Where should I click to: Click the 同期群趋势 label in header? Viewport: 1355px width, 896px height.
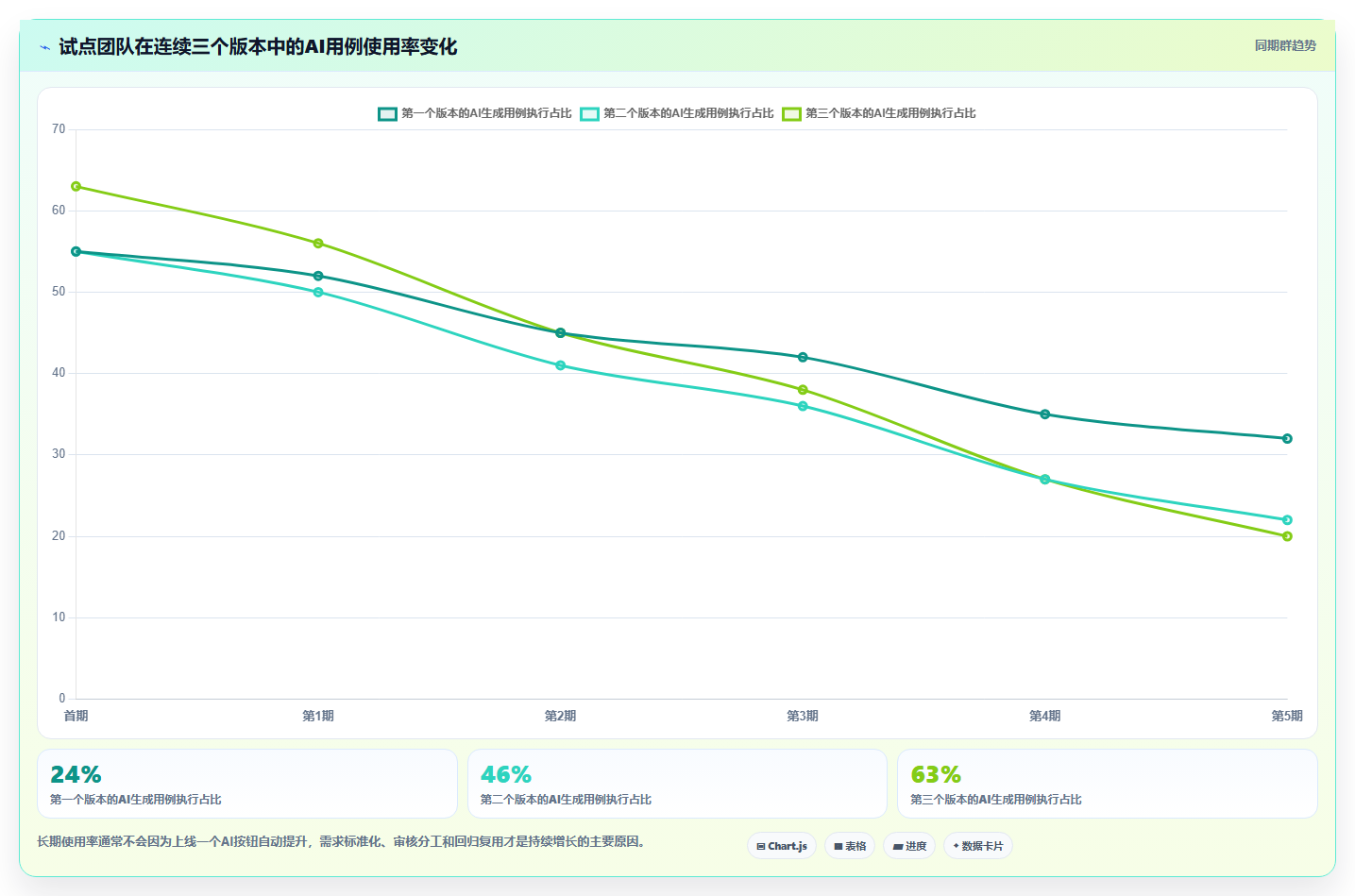[1285, 45]
